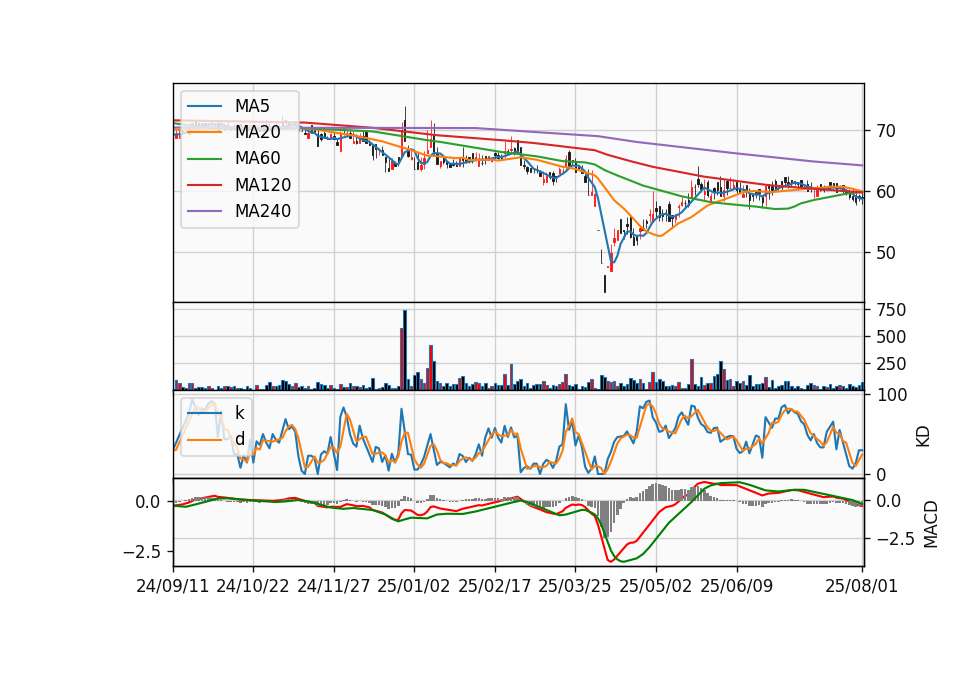This screenshot has width=960, height=690.
Task: Click the MACD axis title
Action: coord(930,524)
